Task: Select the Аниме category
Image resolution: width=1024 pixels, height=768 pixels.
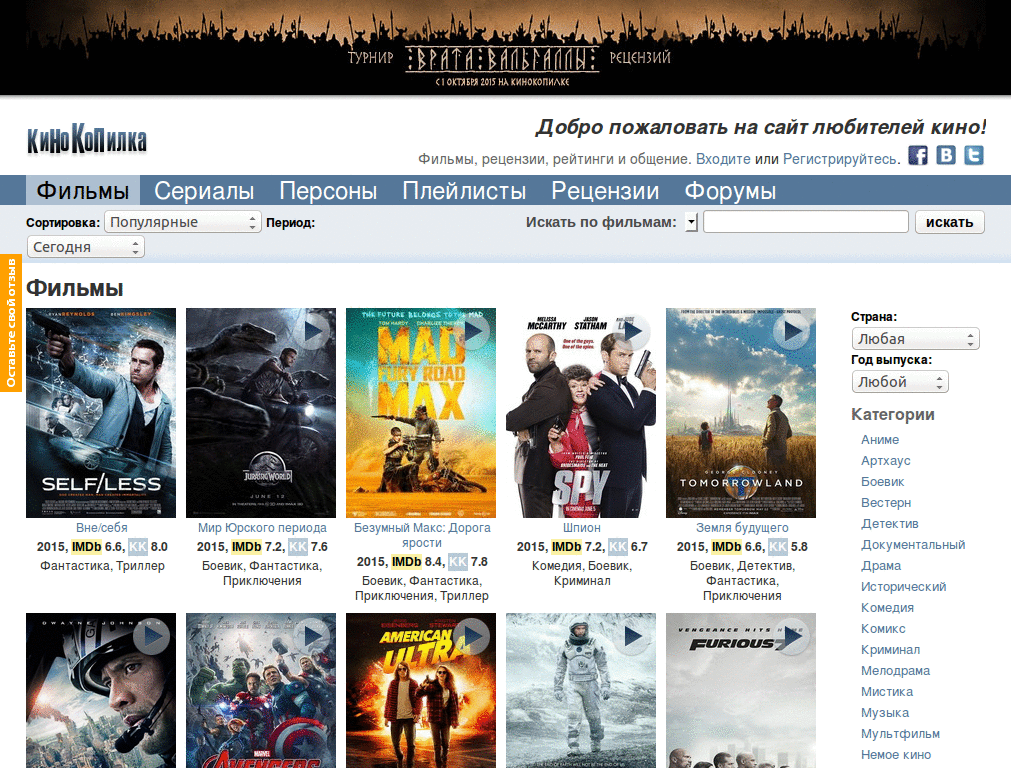Action: point(880,440)
